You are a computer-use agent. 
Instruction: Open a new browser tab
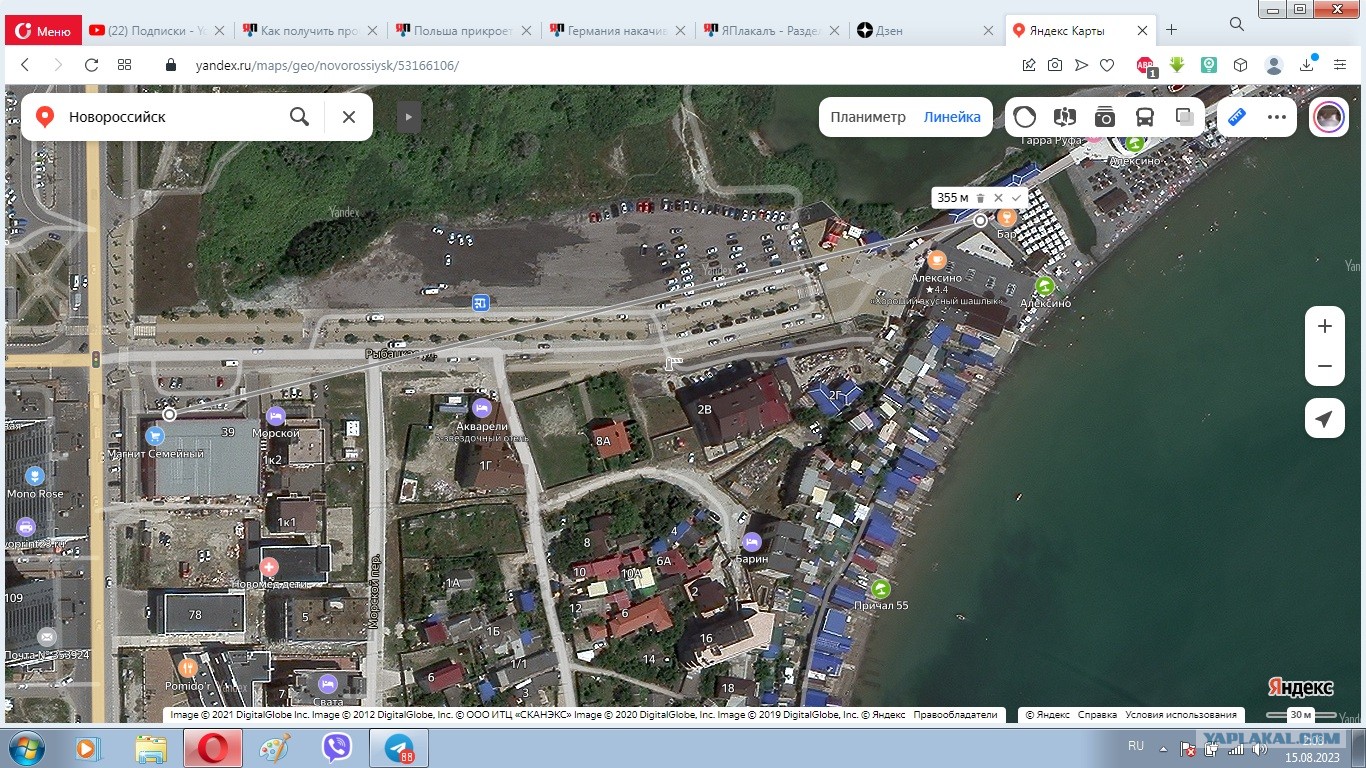[1172, 30]
